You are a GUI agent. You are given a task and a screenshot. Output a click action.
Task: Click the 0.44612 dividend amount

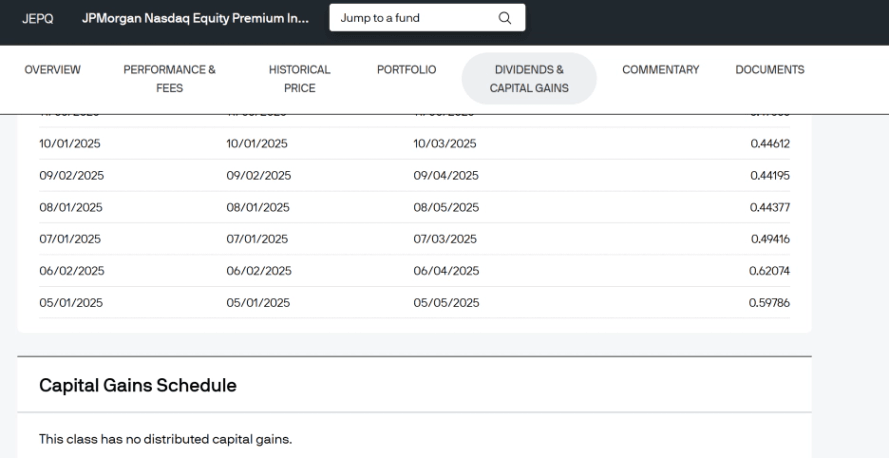(x=769, y=143)
